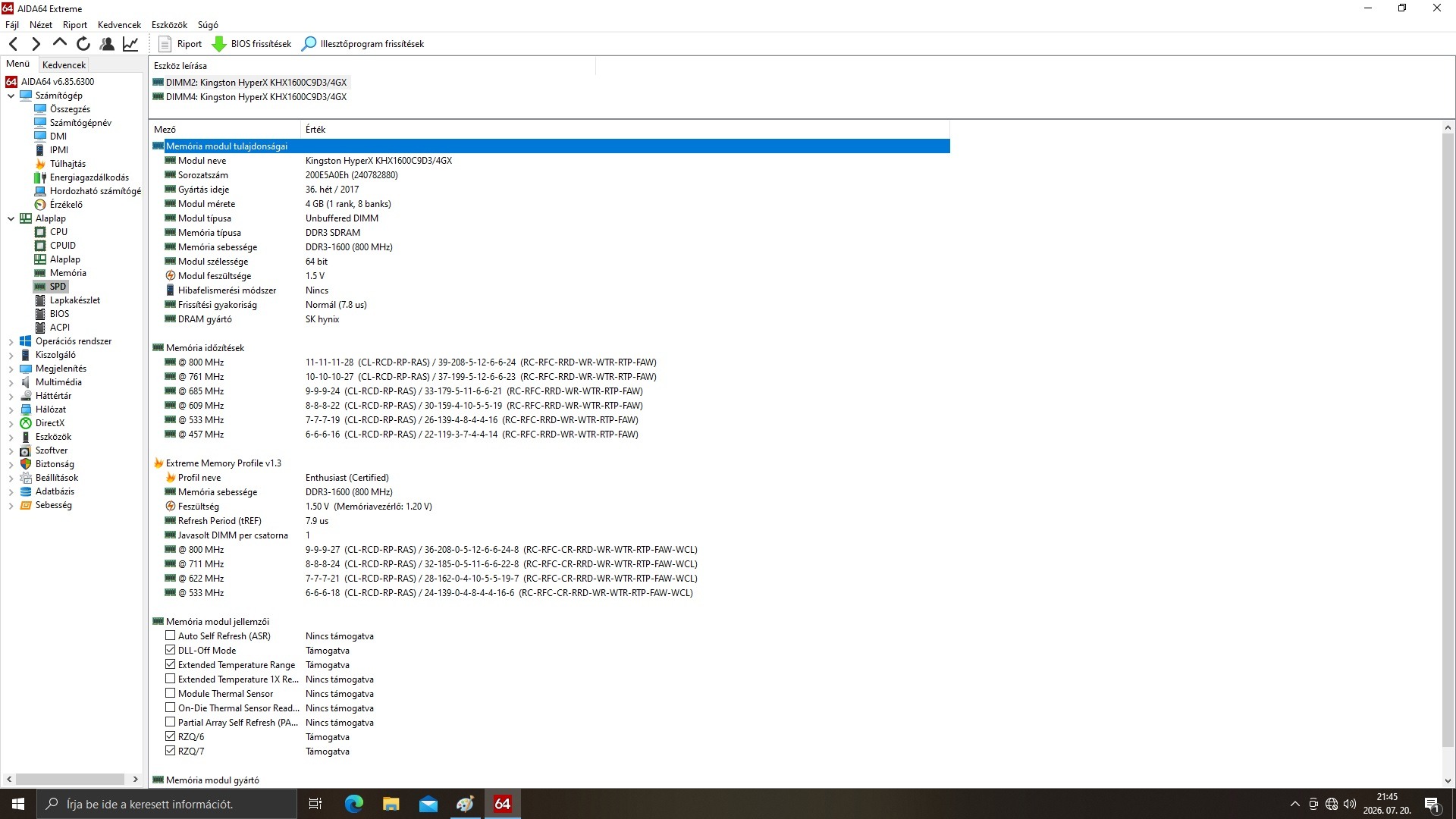This screenshot has height=819, width=1456.
Task: Toggle the RZQ/7 checkbox
Action: (171, 752)
